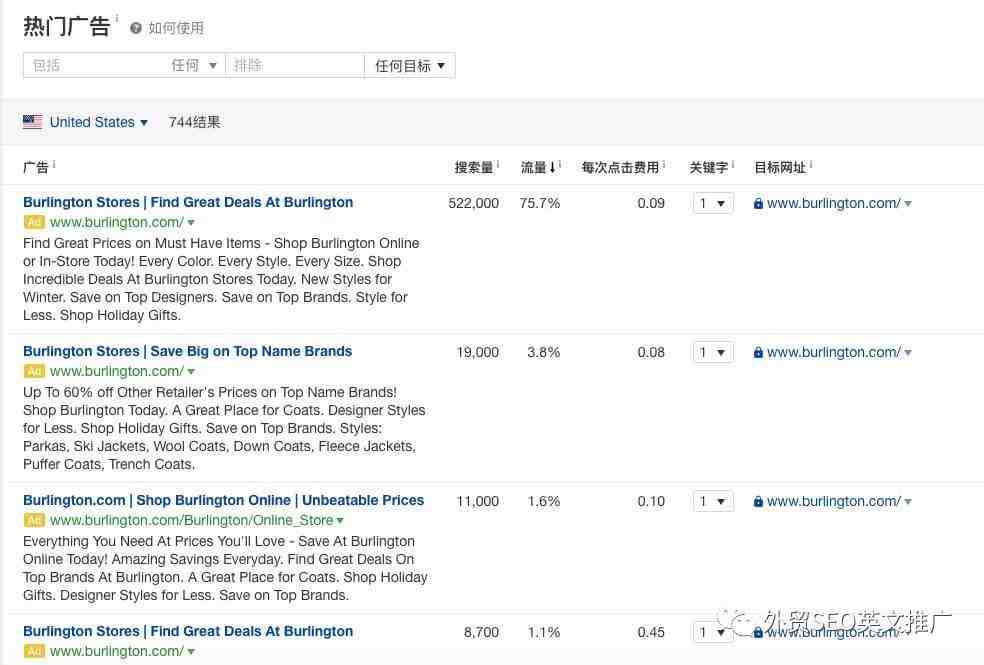
Task: Open ad URL www.burlington.com/ in 522,000 row
Action: click(x=117, y=222)
